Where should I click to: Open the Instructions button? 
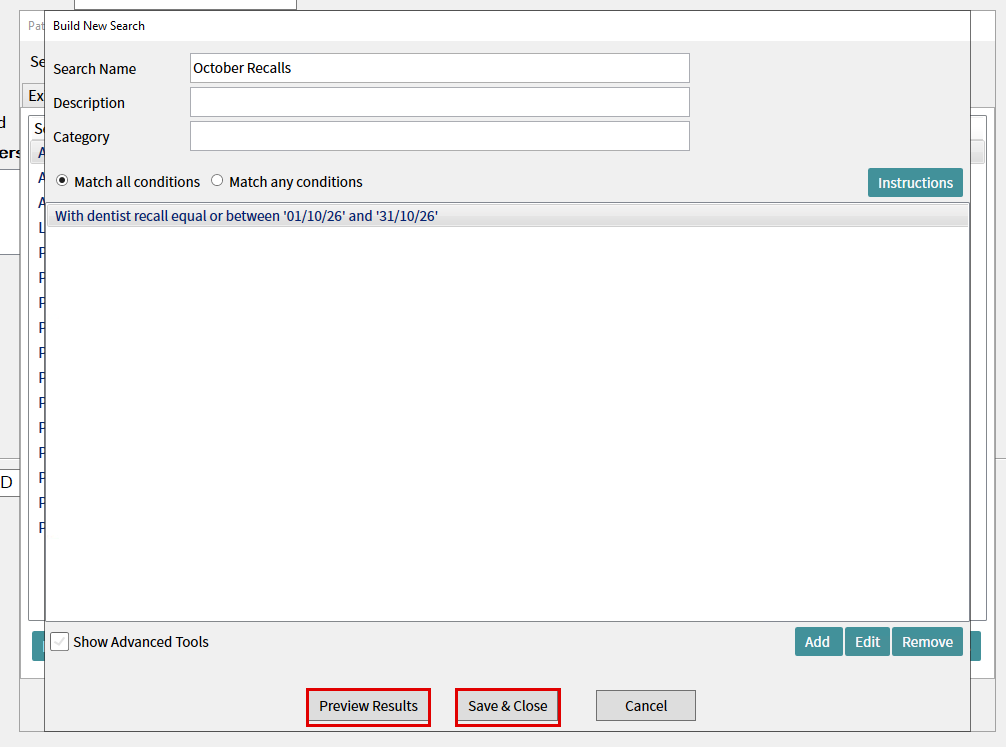coord(915,183)
